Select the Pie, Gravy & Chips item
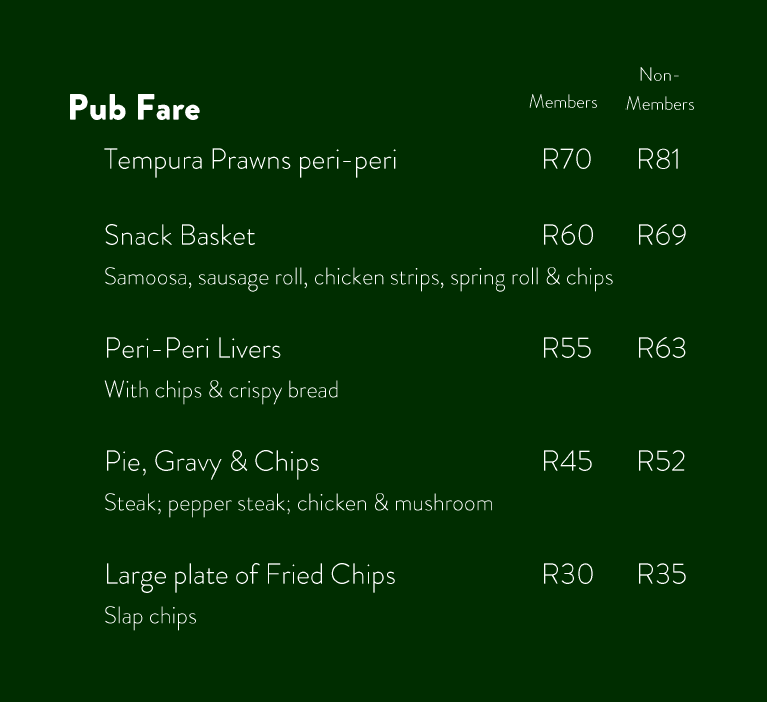Viewport: 767px width, 702px height. click(211, 462)
